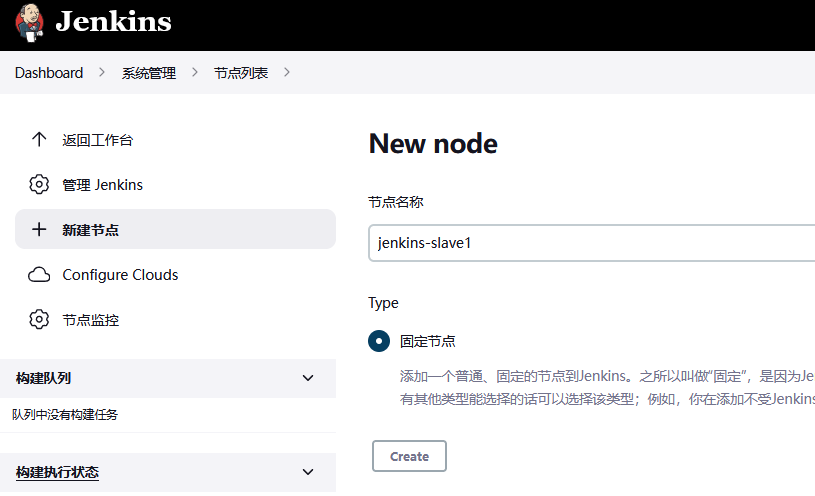Collapse the 构建执行状态 panel chevron
Viewport: 815px width, 496px height.
[308, 472]
